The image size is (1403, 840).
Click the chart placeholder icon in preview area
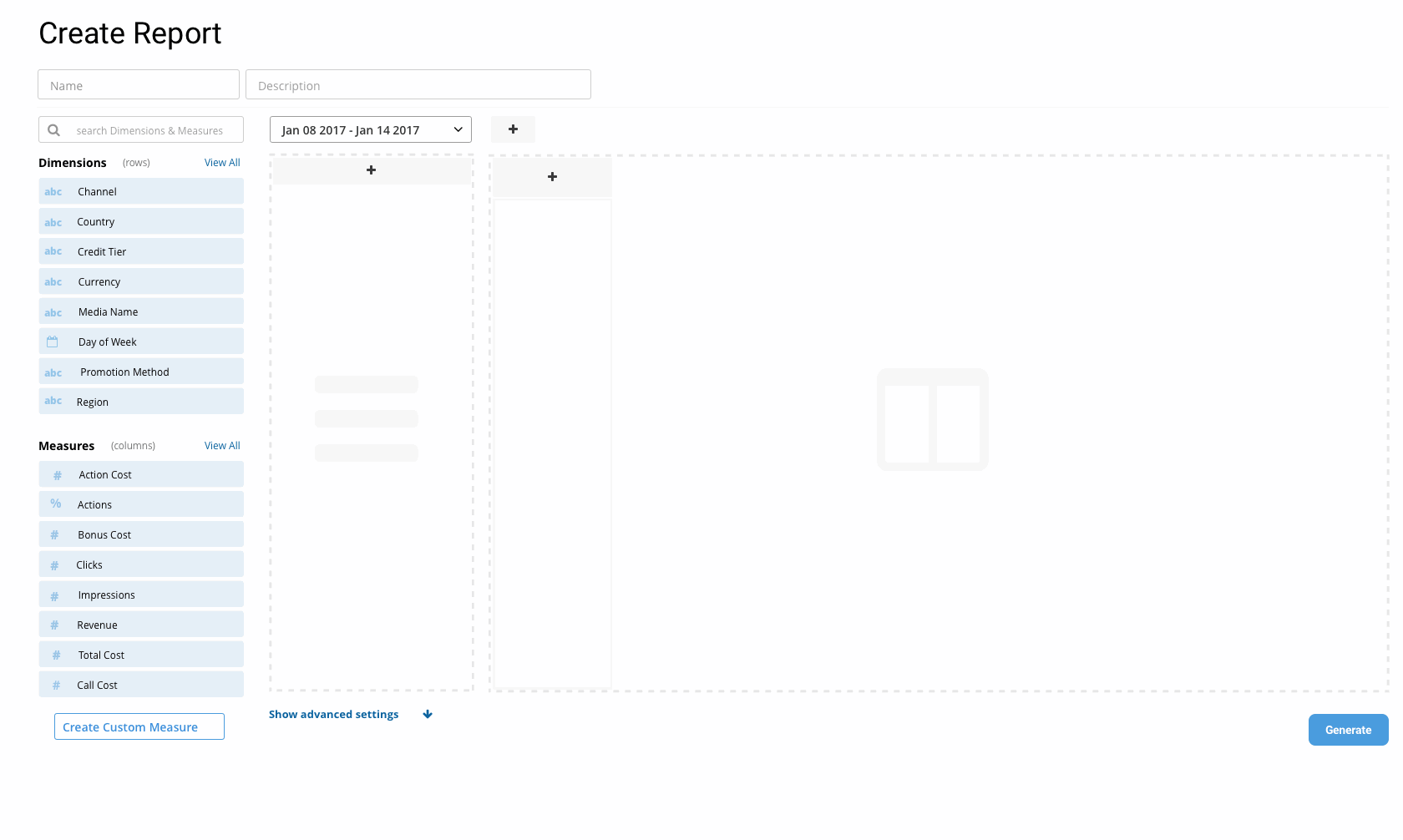click(932, 419)
